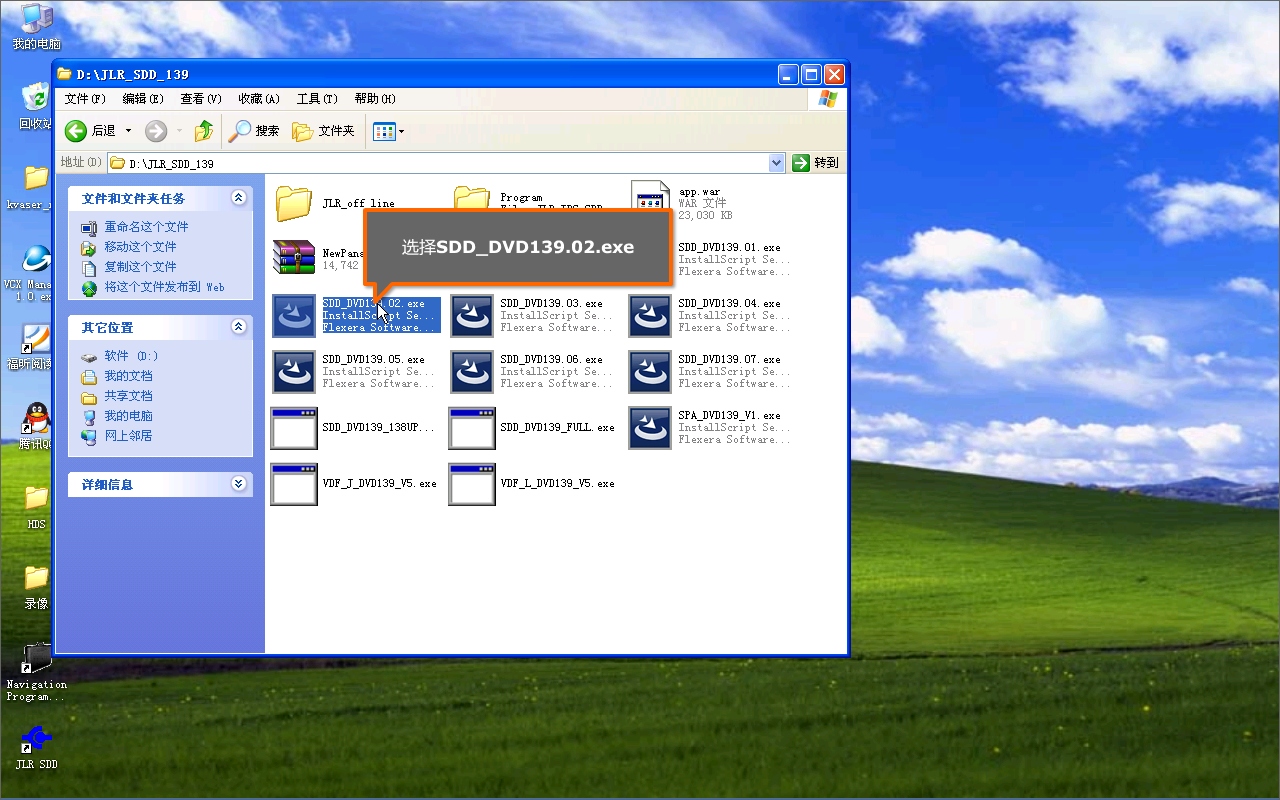Image resolution: width=1280 pixels, height=800 pixels.
Task: Select the 福昕阅读器 desktop shortcut
Action: 36,338
